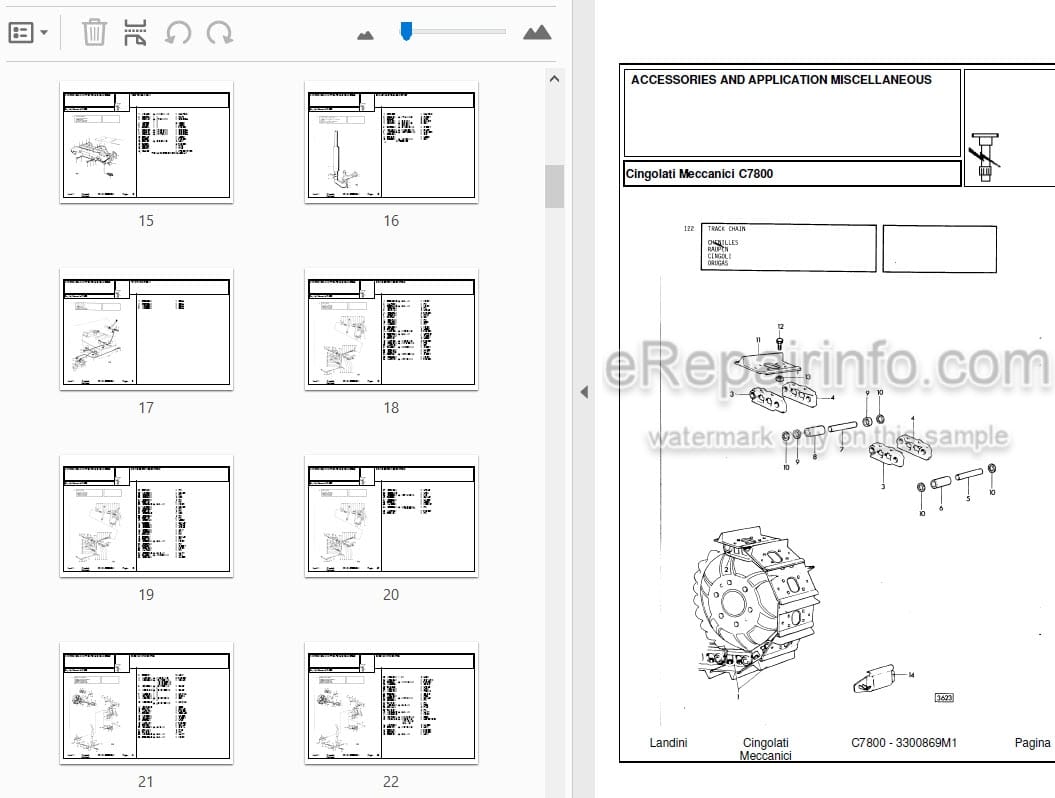Click the page label '15'
The image size is (1055, 798).
click(146, 221)
